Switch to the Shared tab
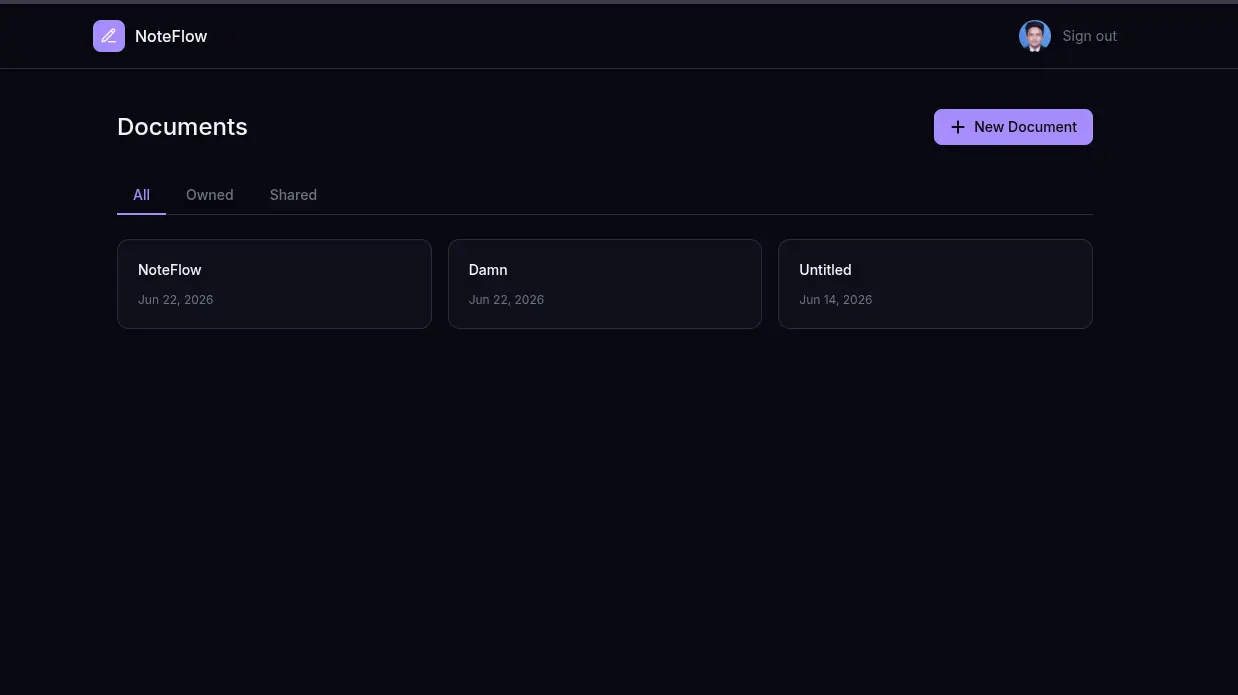This screenshot has width=1238, height=695. click(x=293, y=195)
